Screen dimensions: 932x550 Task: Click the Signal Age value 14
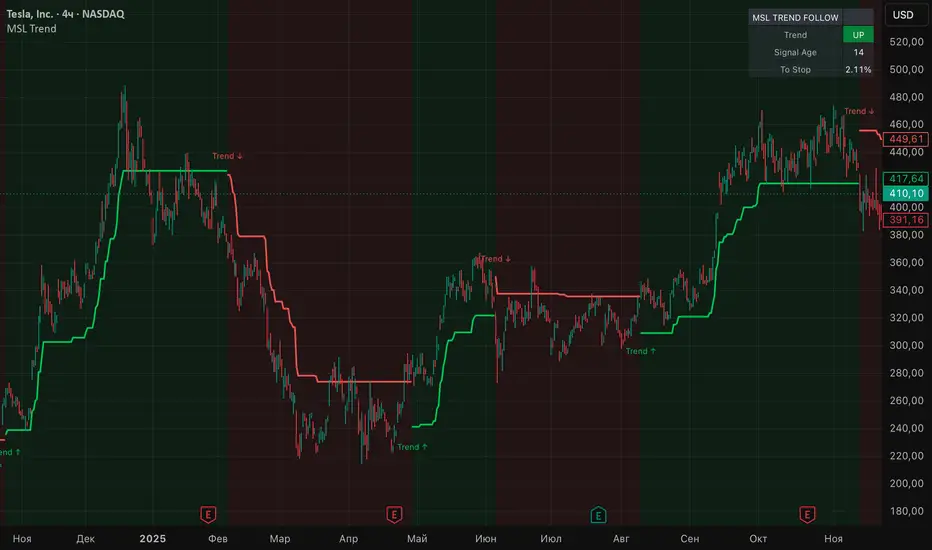(858, 52)
